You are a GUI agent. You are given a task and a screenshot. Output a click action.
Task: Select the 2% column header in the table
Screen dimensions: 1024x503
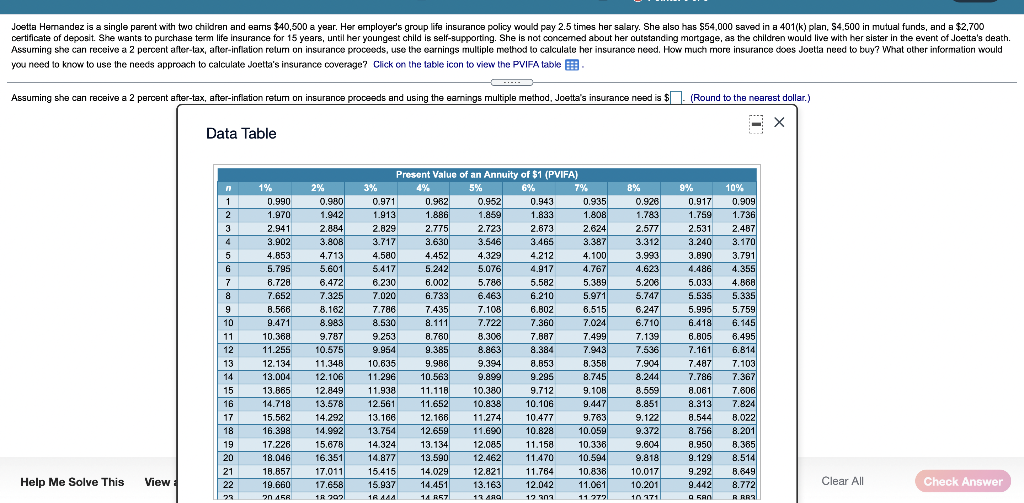(x=318, y=186)
